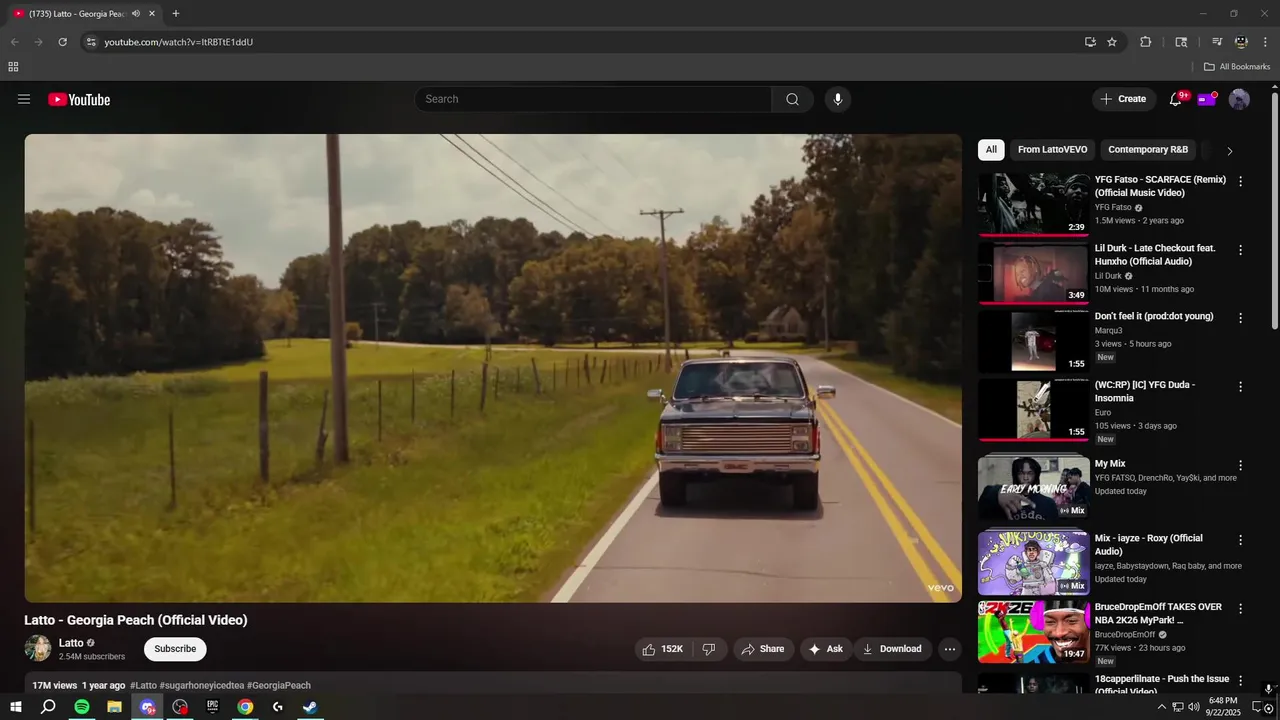1280x720 pixels.
Task: Click the Create button
Action: pos(1124,99)
